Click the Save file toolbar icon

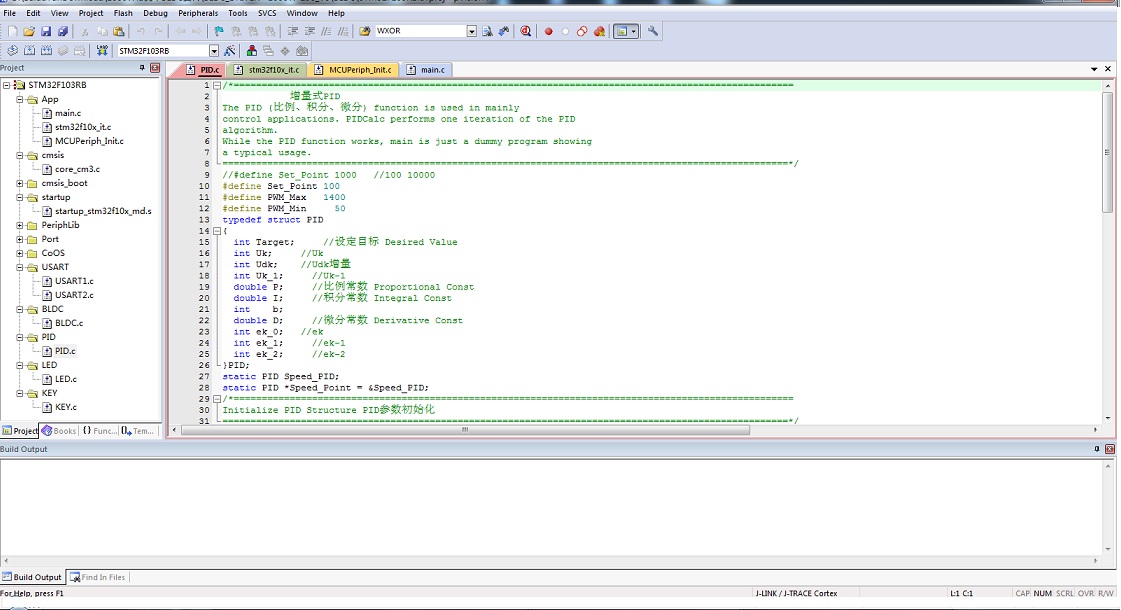click(x=46, y=32)
